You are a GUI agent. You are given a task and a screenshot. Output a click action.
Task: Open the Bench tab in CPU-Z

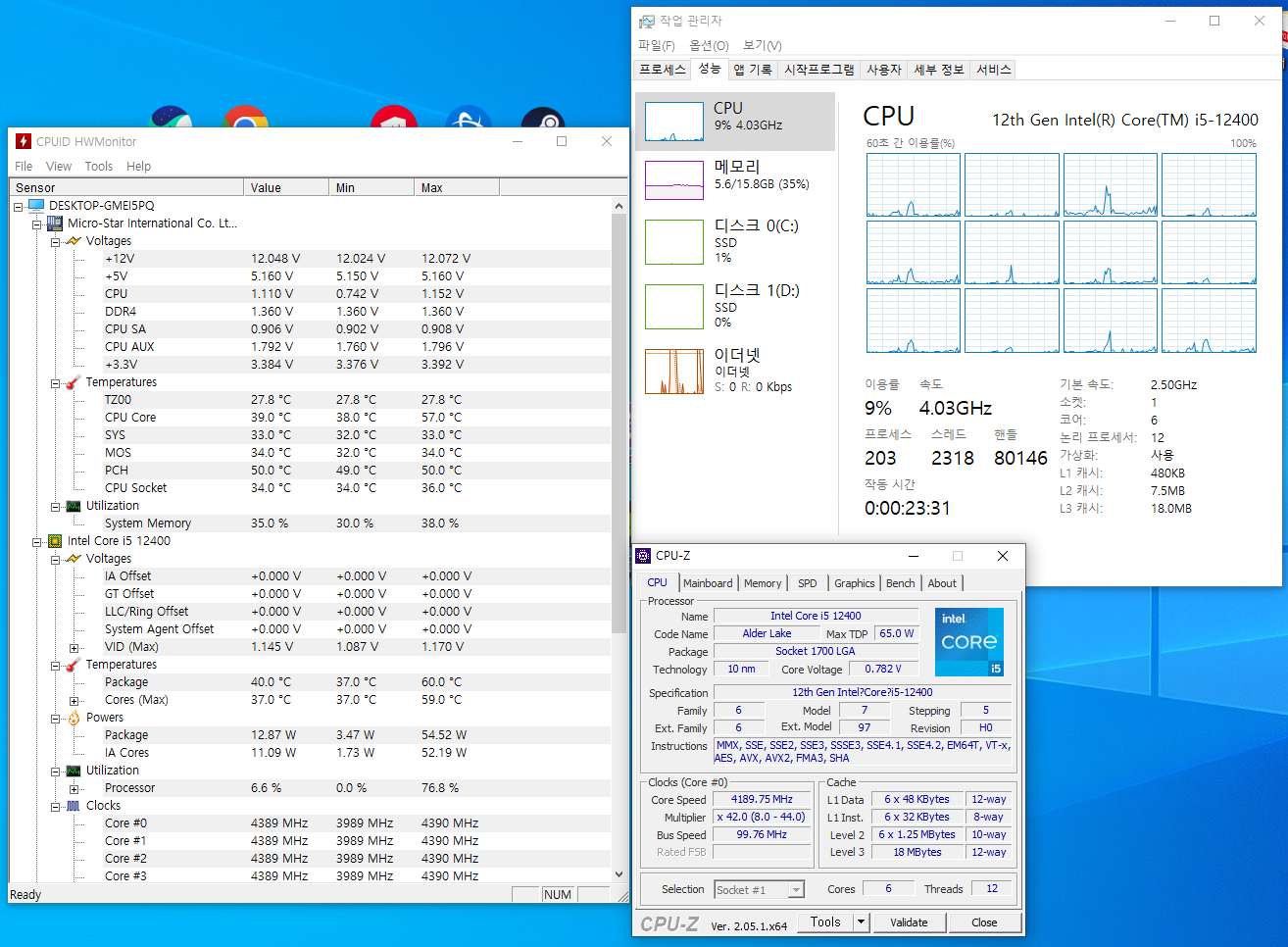(x=900, y=583)
